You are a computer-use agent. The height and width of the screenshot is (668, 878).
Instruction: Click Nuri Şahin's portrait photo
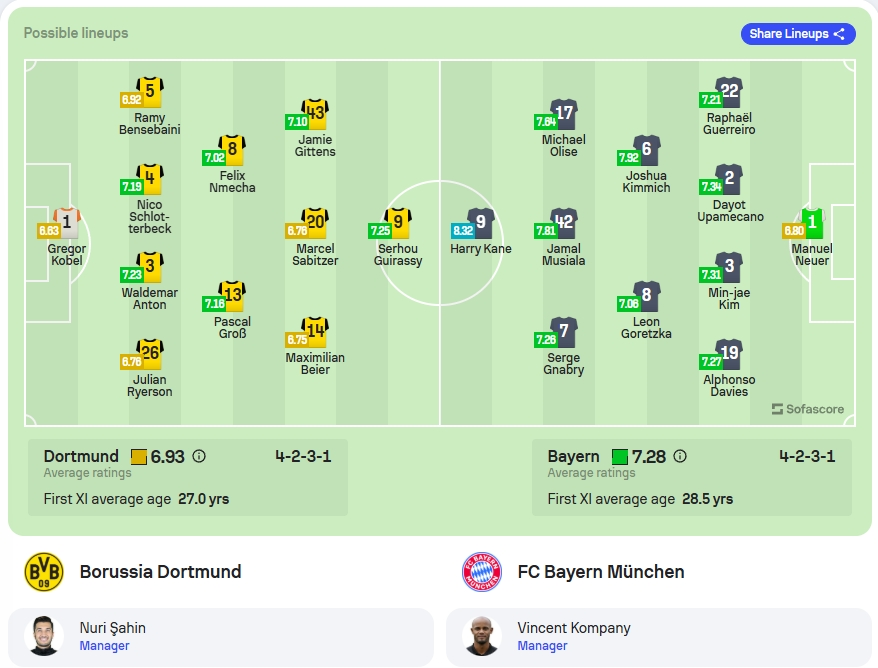click(44, 636)
